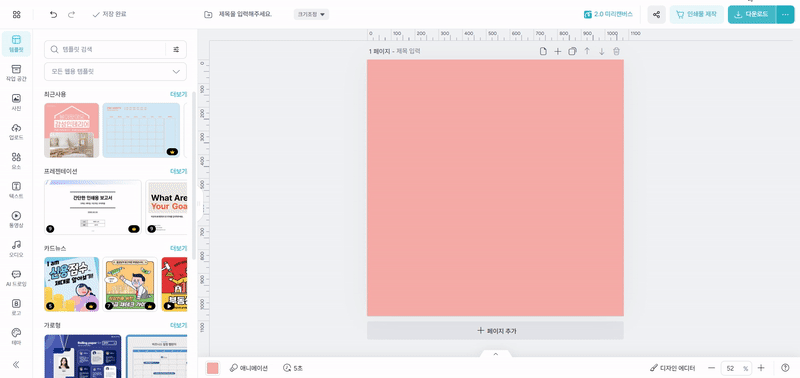This screenshot has height=378, width=800.
Task: Move the page up
Action: click(587, 51)
